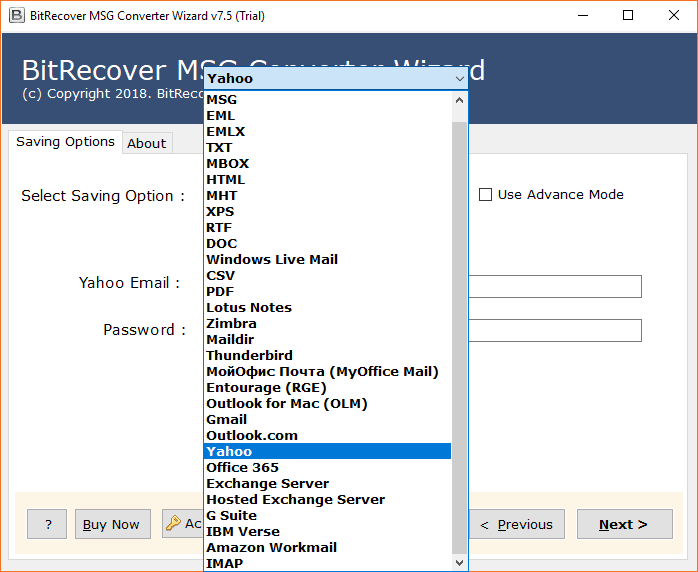
Task: Open the Saving Options tab
Action: click(65, 142)
